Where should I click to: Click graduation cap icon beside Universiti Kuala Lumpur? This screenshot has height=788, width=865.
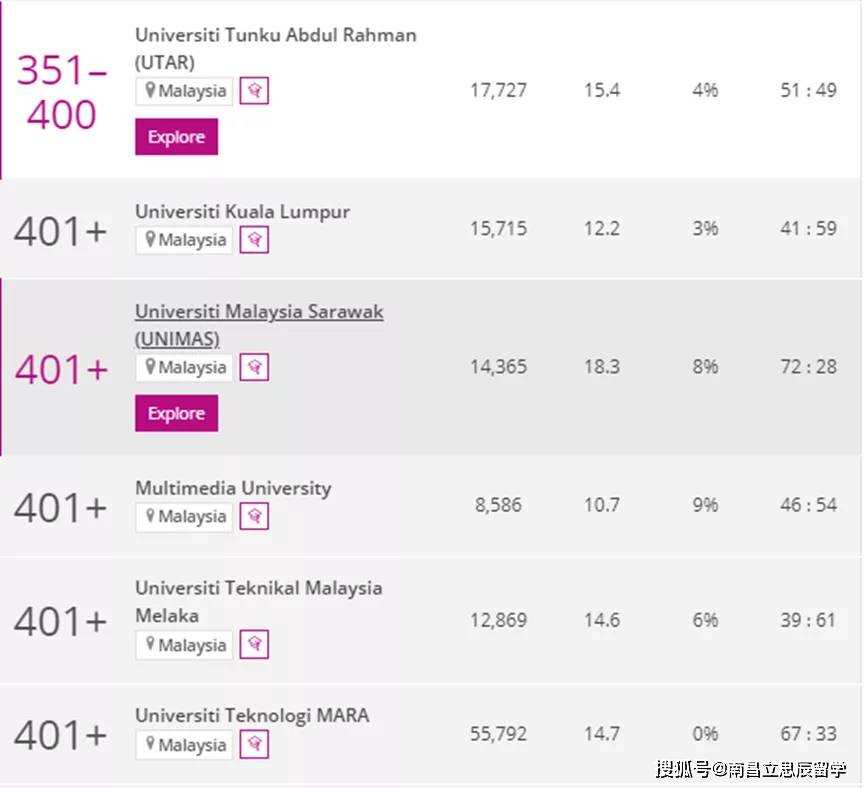click(254, 240)
